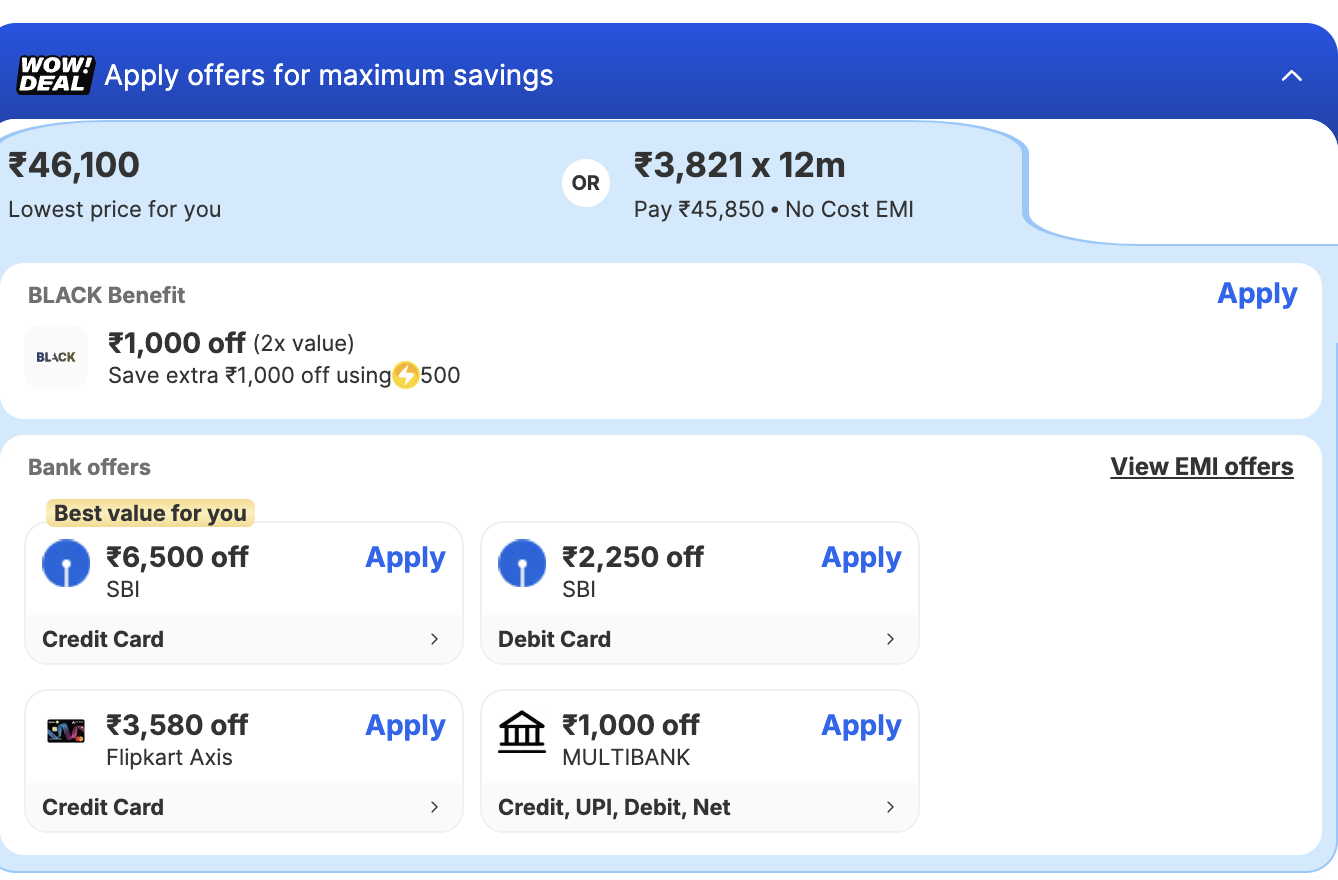This screenshot has width=1338, height=880.
Task: Expand SBI Debit Card offer details
Action: coord(890,639)
